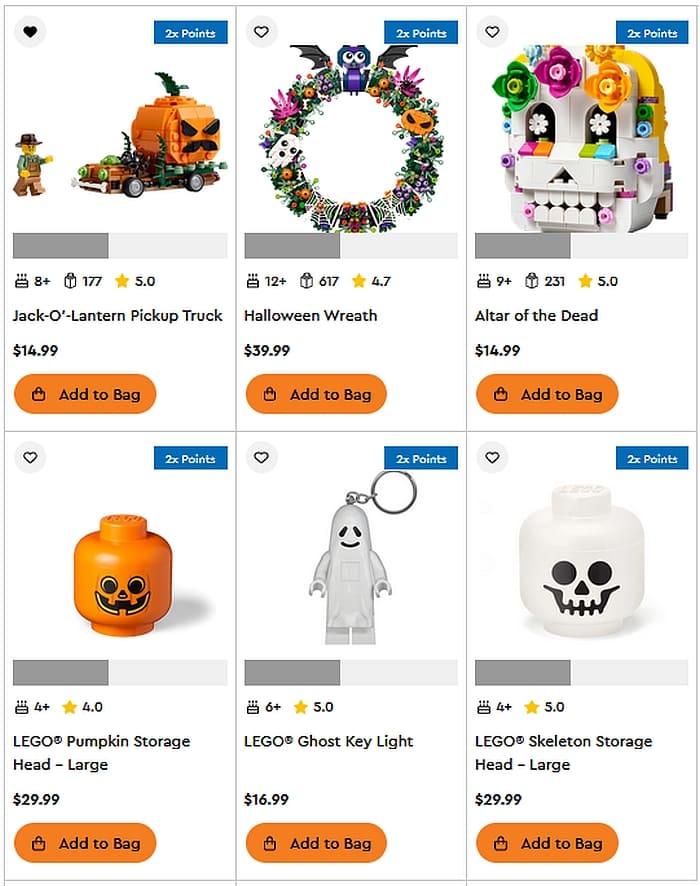Click the star rating on Jack-O'-Lantern Pickup Truck
Viewport: 700px width, 886px height.
[135, 281]
